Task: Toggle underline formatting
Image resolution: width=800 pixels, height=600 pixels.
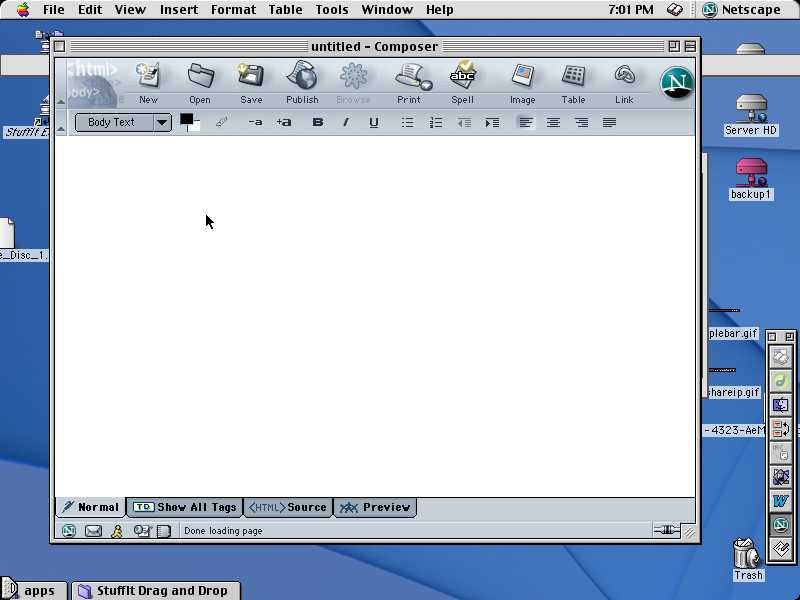Action: click(x=374, y=123)
